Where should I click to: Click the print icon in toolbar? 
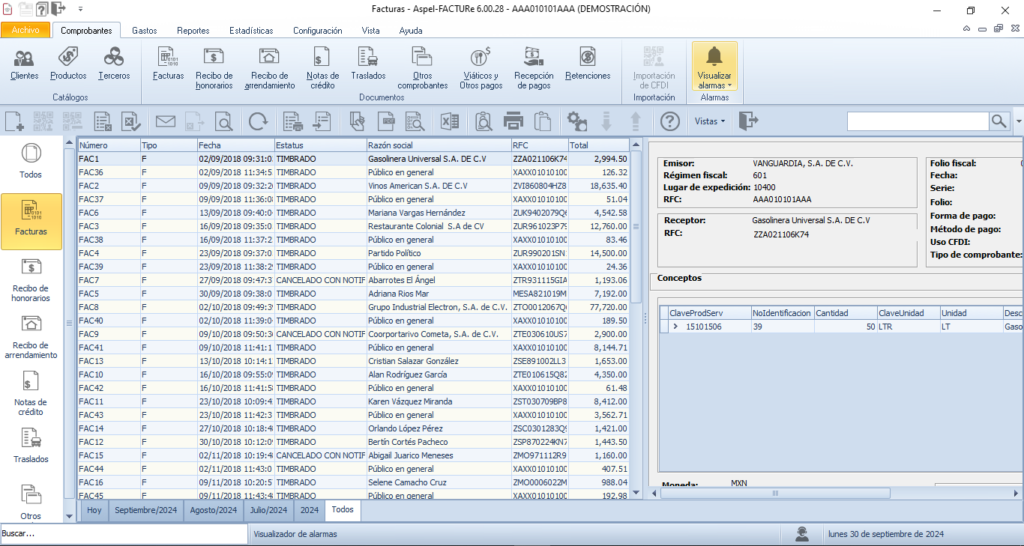[x=513, y=122]
